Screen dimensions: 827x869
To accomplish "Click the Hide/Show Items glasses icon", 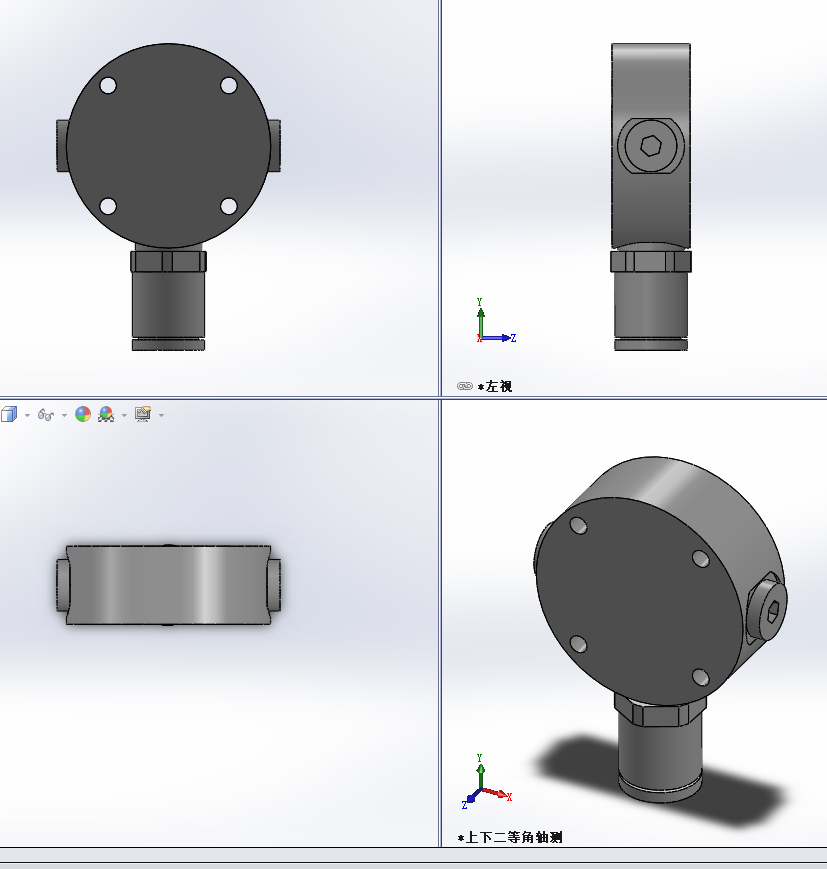I will click(x=45, y=415).
